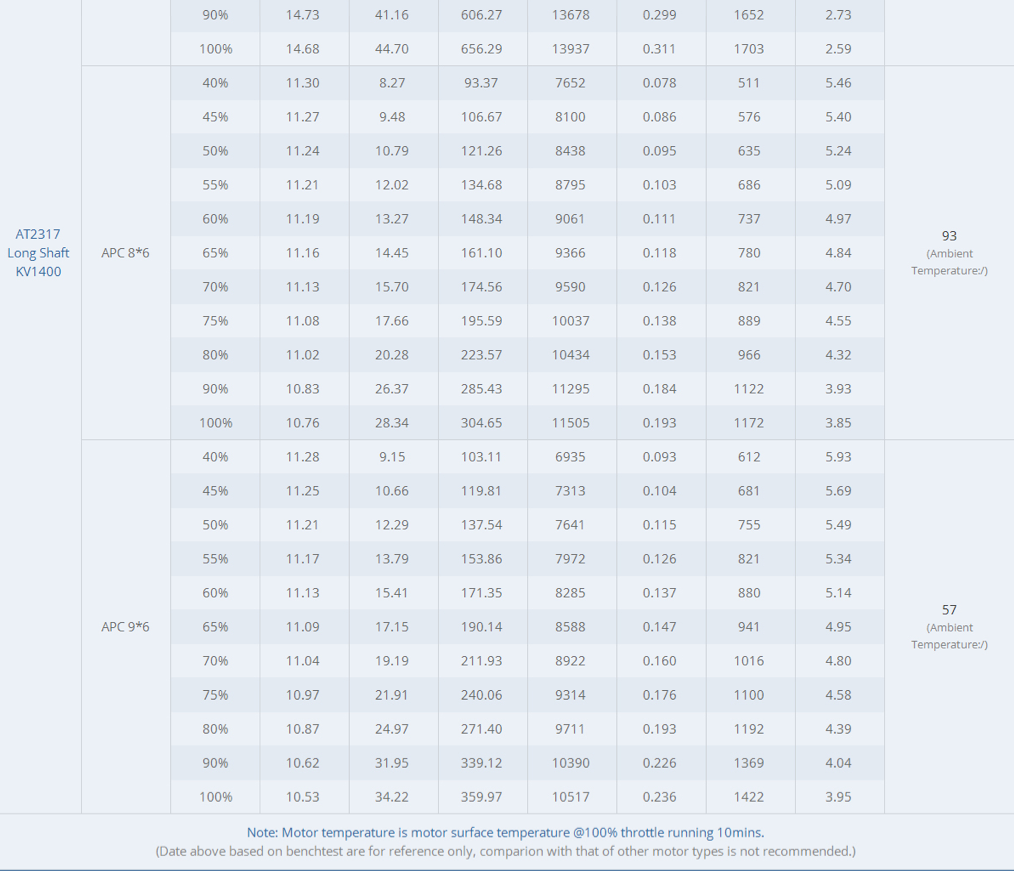This screenshot has height=871, width=1014.
Task: Select the APC 8*6 propeller cell
Action: tap(125, 253)
